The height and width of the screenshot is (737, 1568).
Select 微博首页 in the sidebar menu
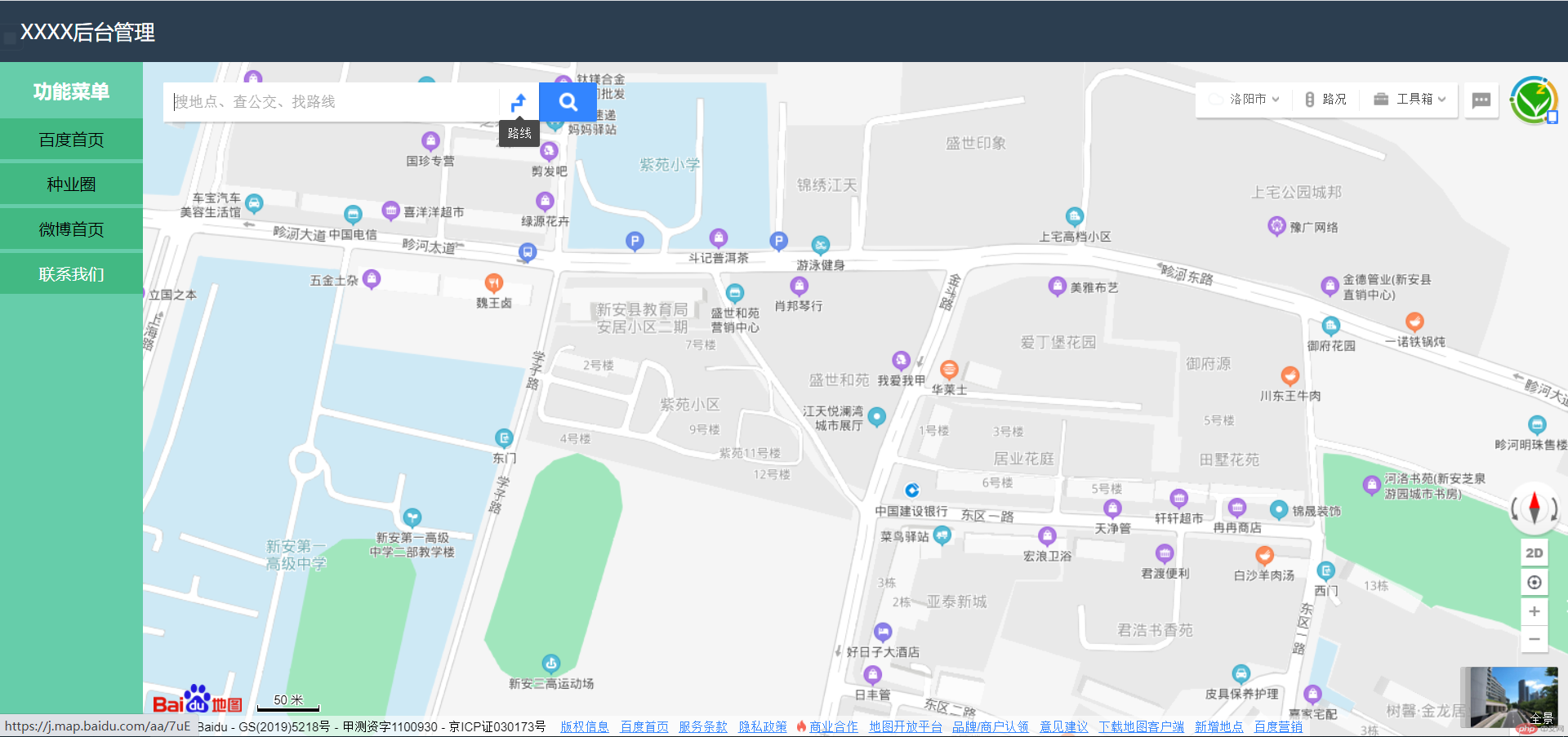[71, 229]
